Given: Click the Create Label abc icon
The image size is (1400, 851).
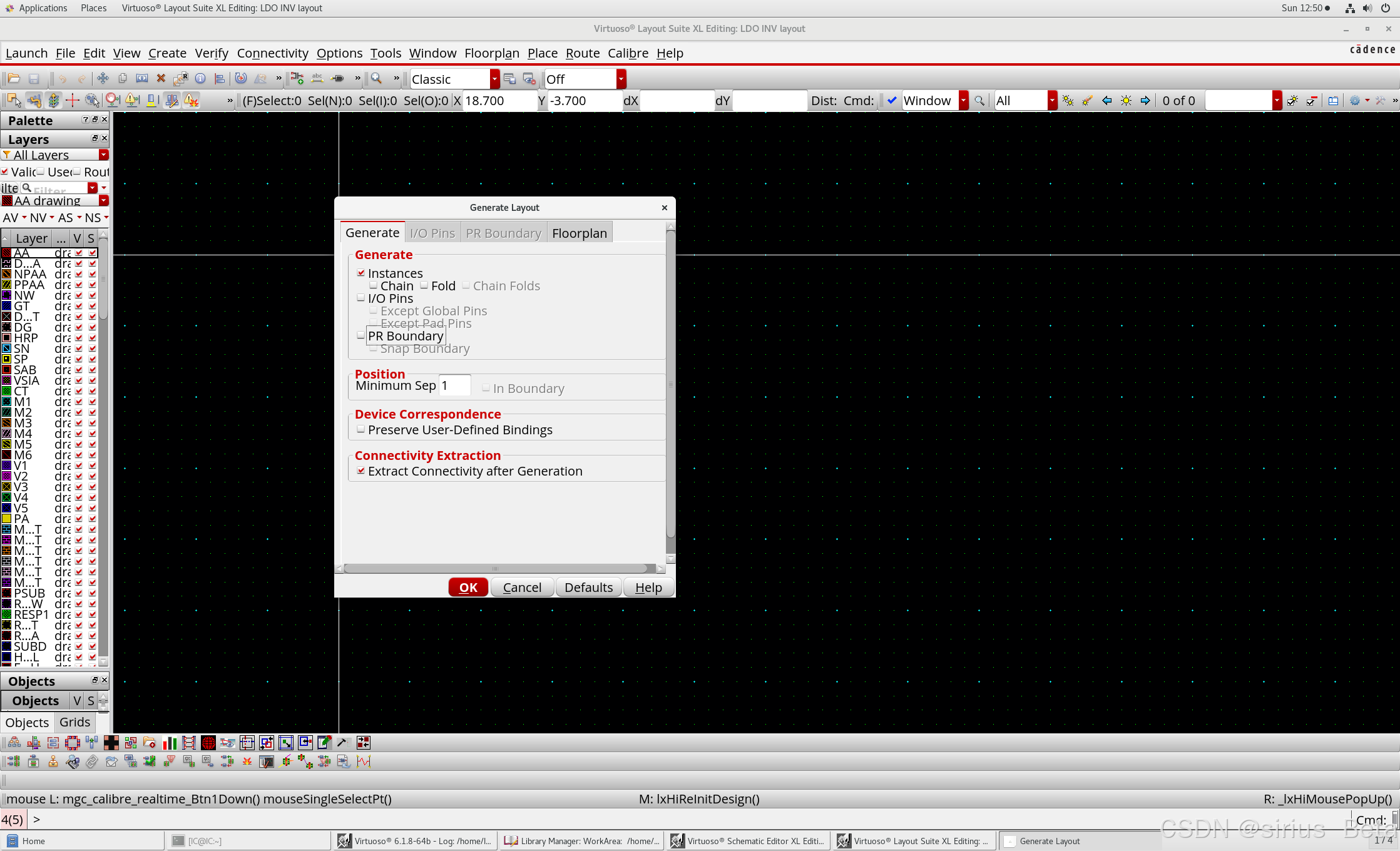Looking at the screenshot, I should [x=317, y=78].
